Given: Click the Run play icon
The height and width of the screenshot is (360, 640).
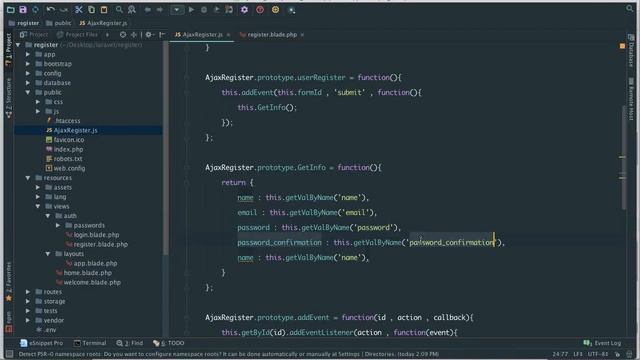Looking at the screenshot, I should [191, 9].
